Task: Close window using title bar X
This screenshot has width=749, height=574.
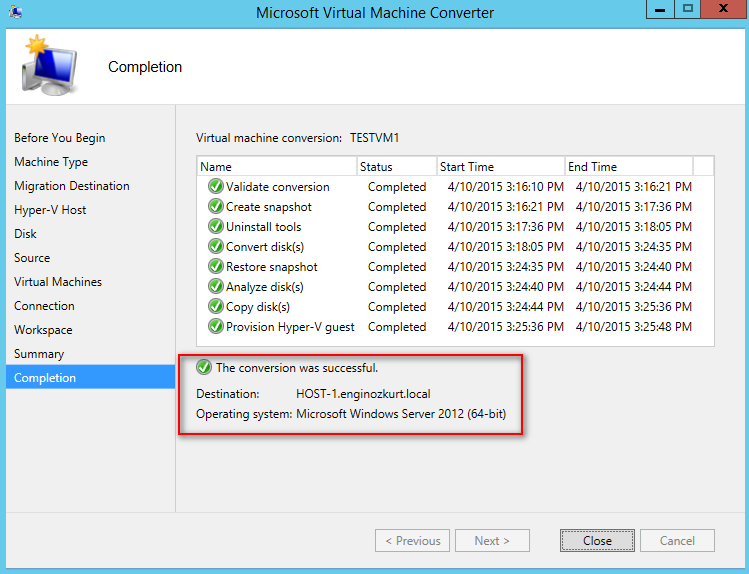Action: (x=723, y=9)
